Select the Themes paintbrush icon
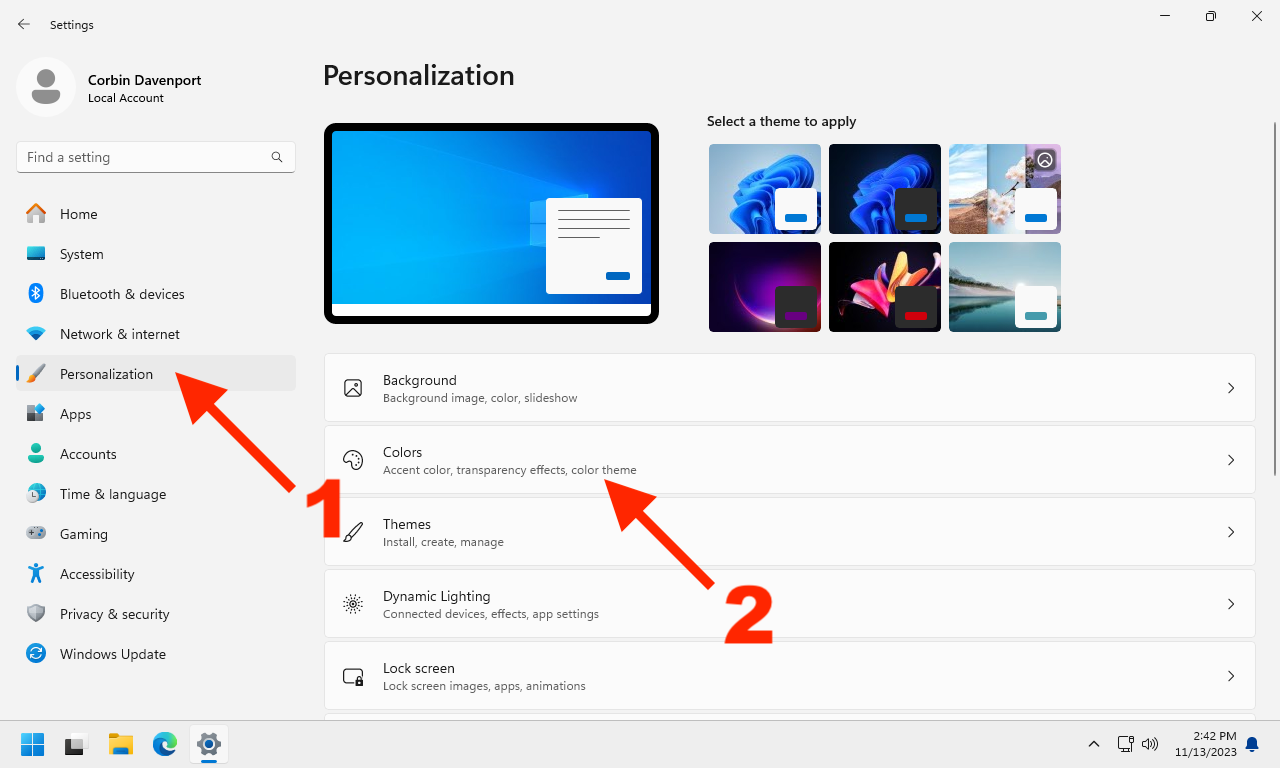Screen dimensions: 1280x768 353,532
